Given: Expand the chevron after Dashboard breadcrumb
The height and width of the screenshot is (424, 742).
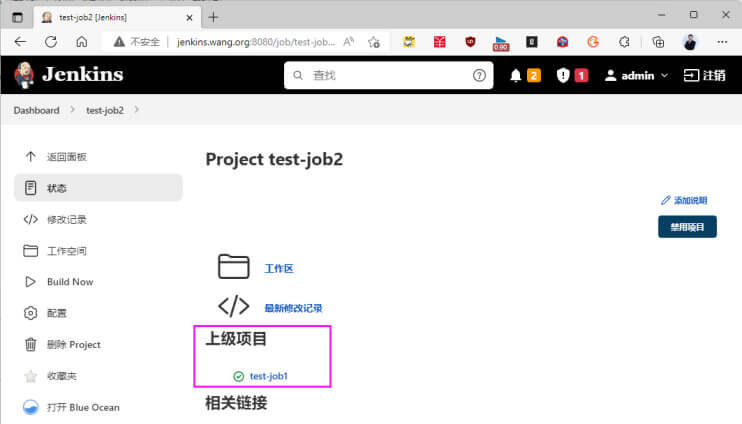Looking at the screenshot, I should coord(72,110).
